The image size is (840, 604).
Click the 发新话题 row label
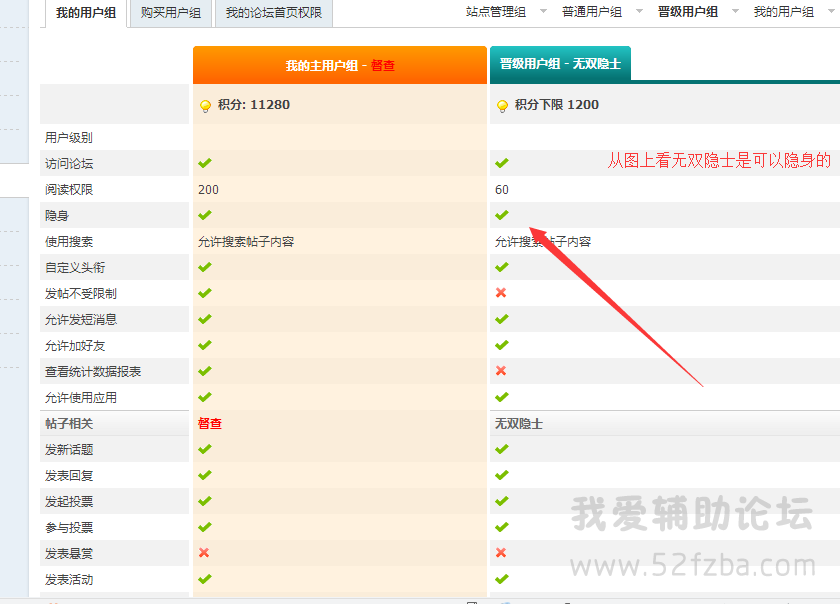(69, 450)
